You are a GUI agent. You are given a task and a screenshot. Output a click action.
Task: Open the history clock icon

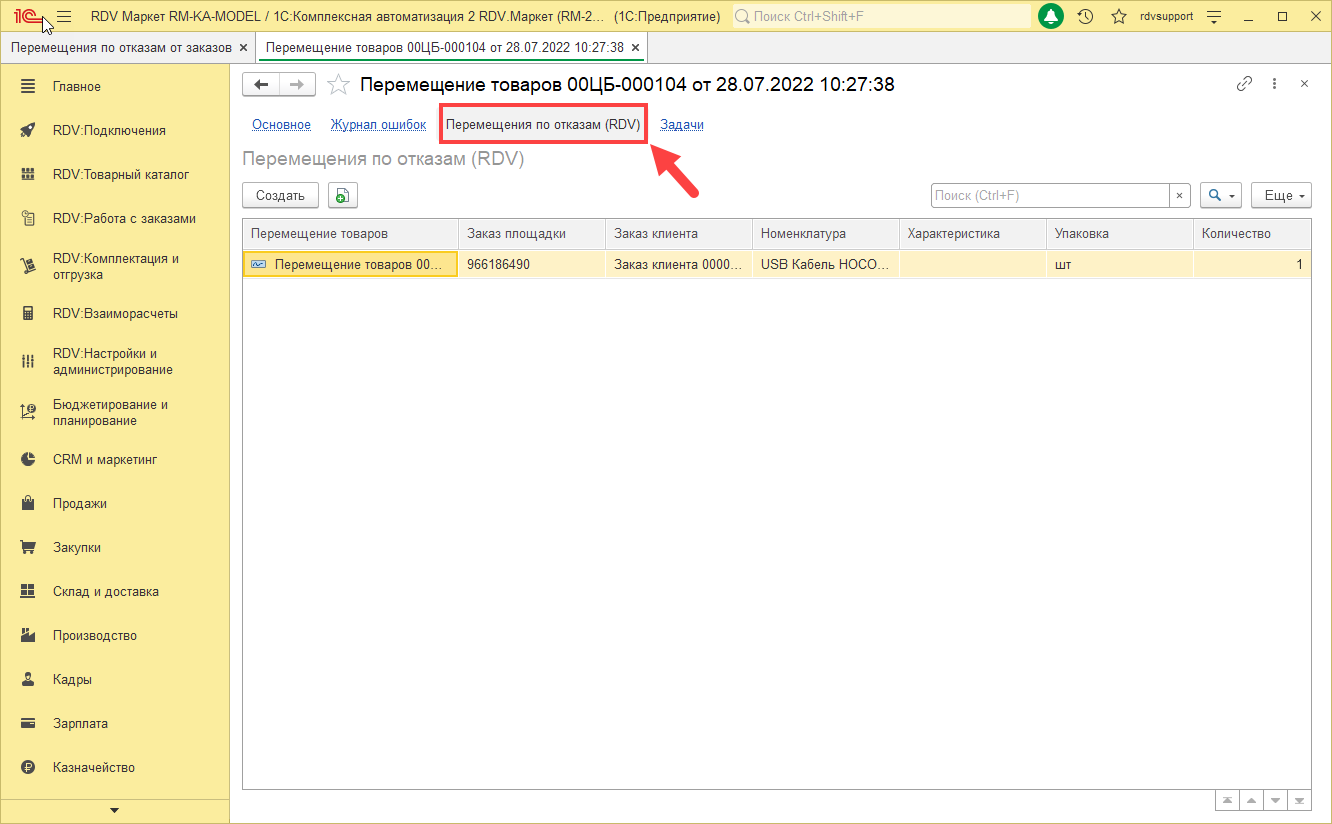tap(1085, 16)
